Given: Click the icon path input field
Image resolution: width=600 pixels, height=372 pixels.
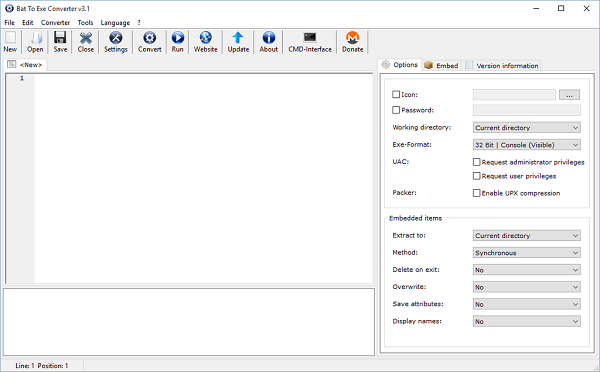Looking at the screenshot, I should (514, 95).
